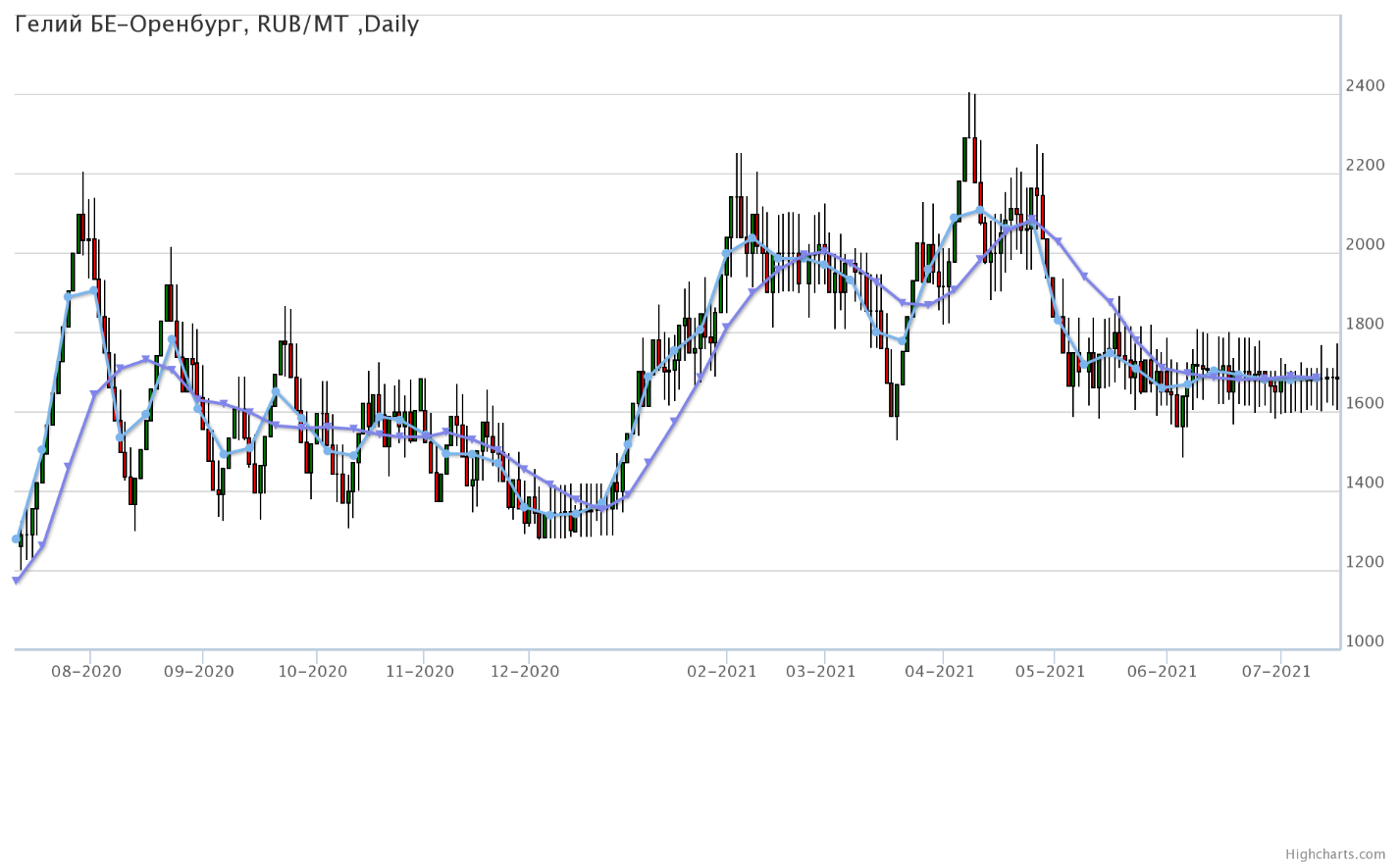Select the 1600 price axis label

click(1365, 404)
